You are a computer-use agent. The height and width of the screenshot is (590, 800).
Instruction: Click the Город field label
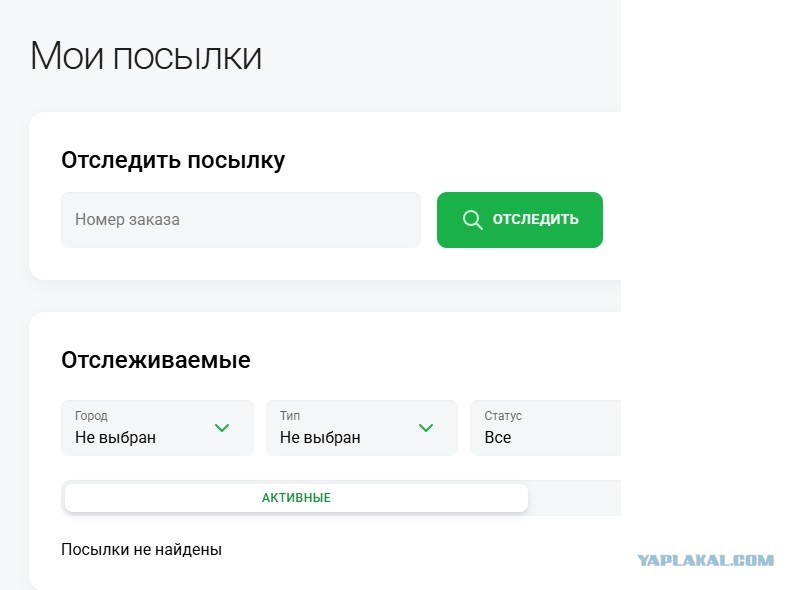(x=91, y=416)
